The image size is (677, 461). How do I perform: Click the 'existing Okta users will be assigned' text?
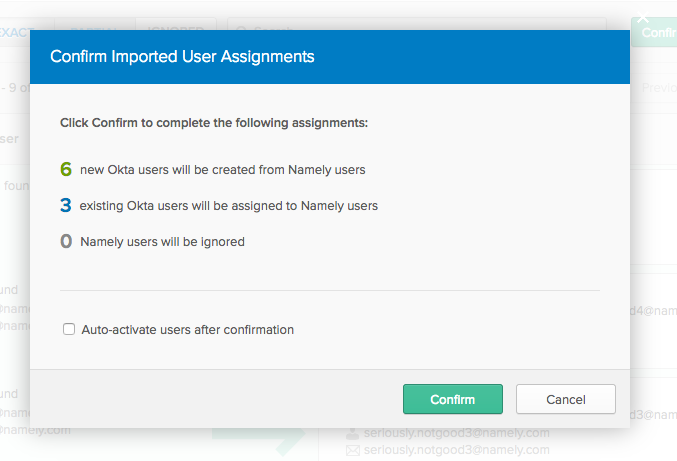[228, 206]
